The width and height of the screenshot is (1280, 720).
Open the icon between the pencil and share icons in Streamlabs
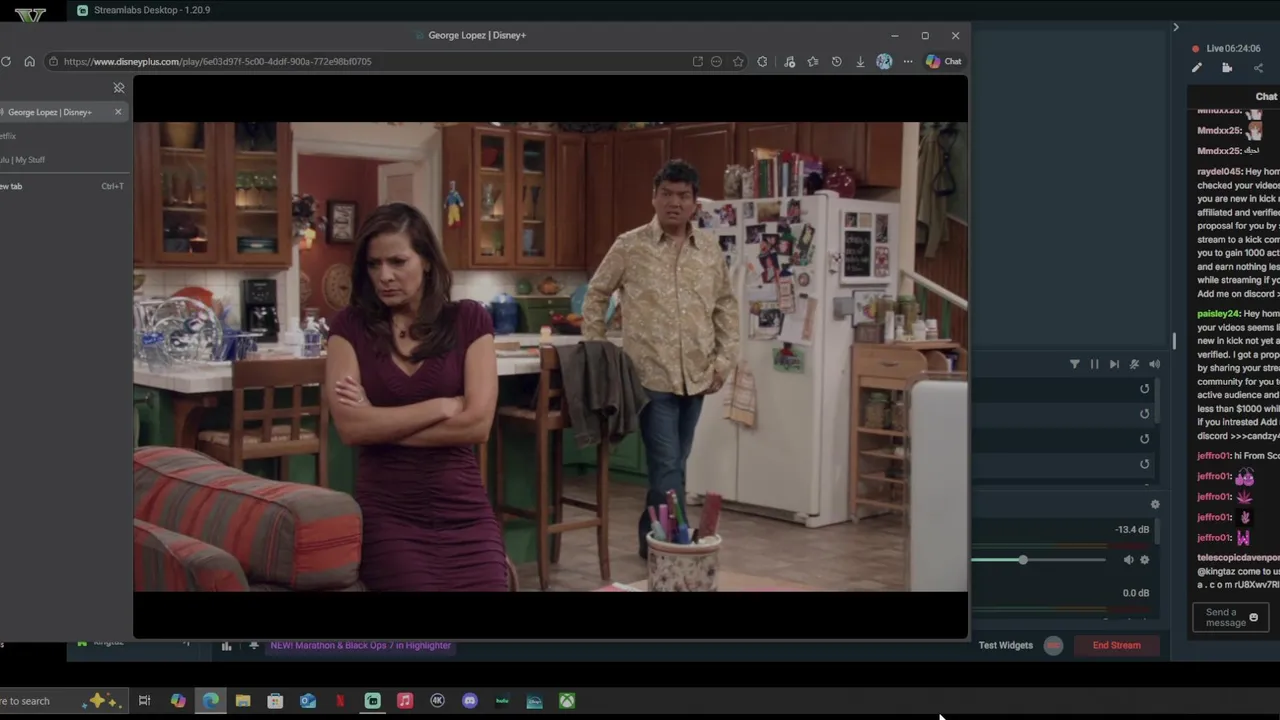click(1227, 68)
